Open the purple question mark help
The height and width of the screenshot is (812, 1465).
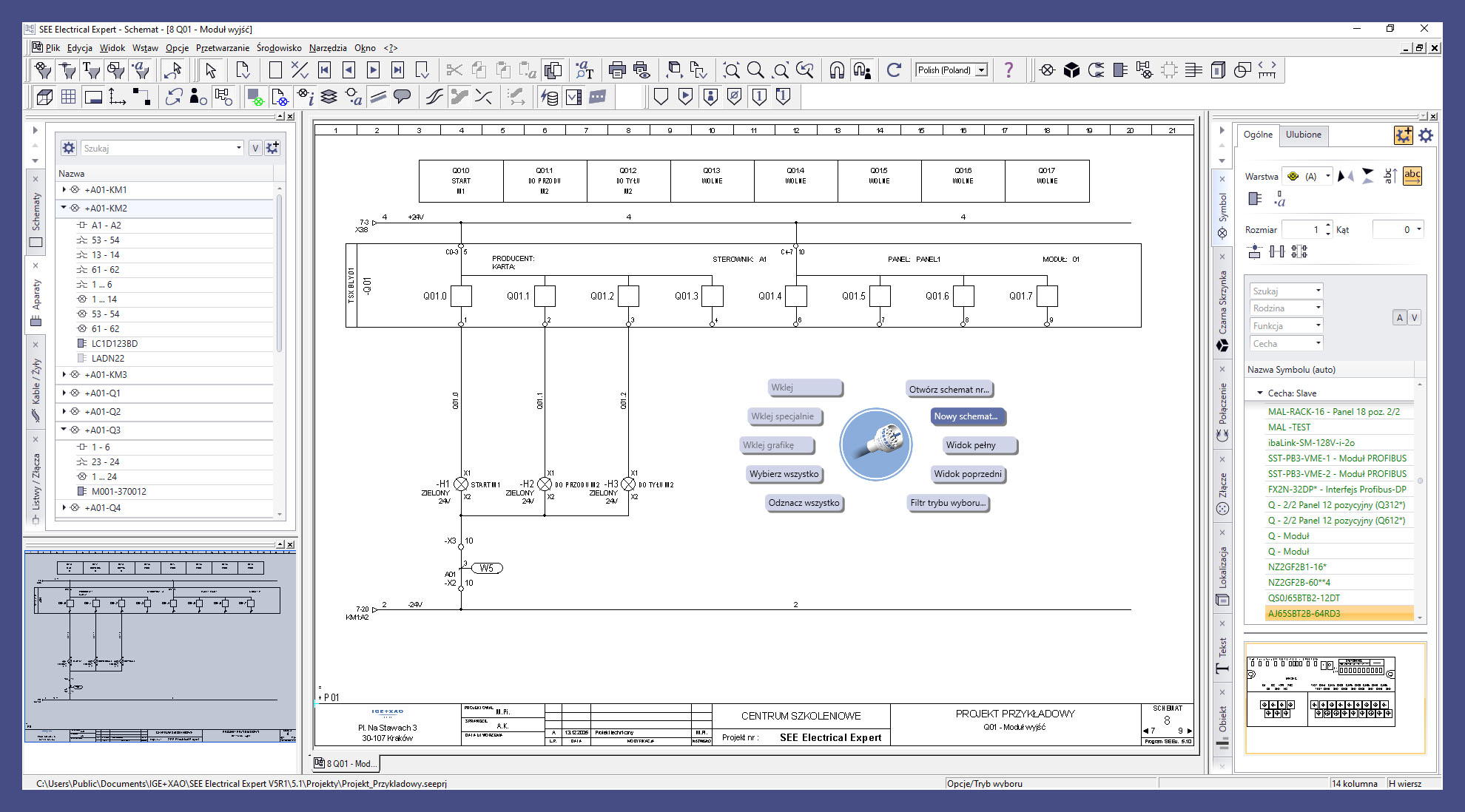pos(1008,70)
